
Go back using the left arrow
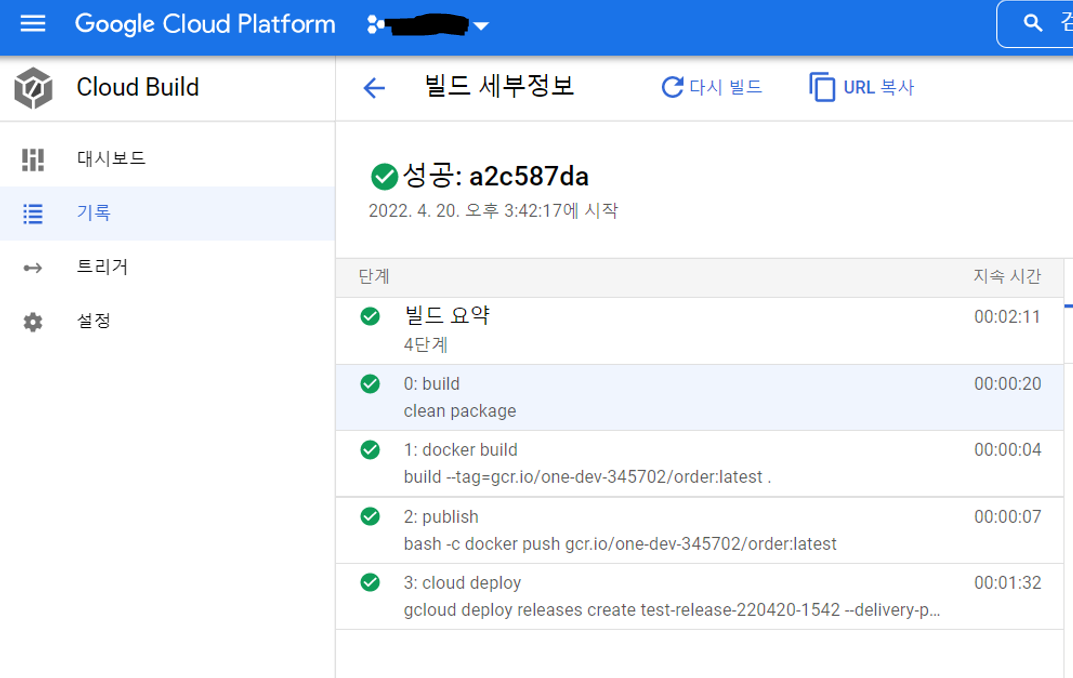[x=374, y=88]
